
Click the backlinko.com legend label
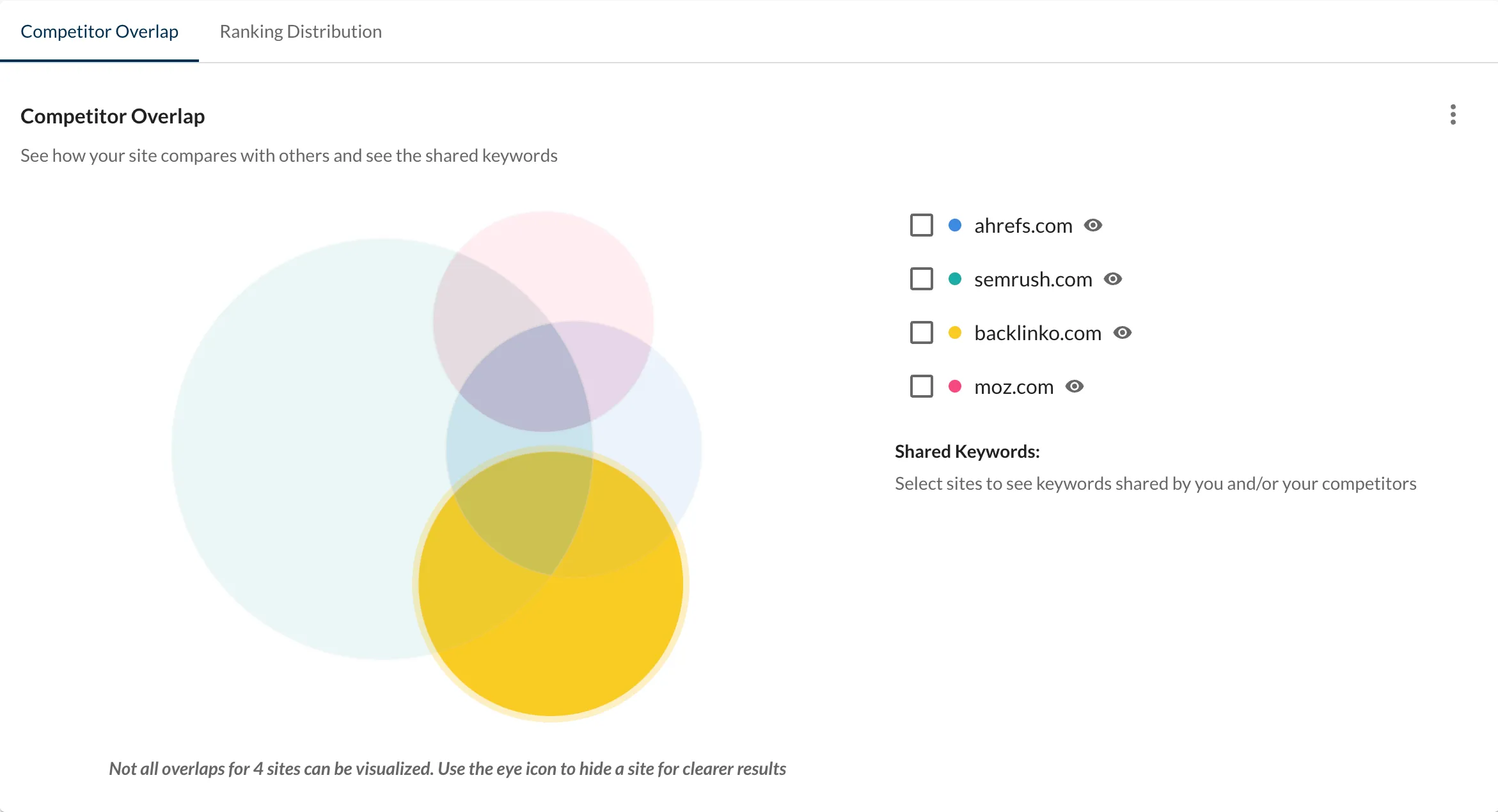pyautogui.click(x=1037, y=333)
